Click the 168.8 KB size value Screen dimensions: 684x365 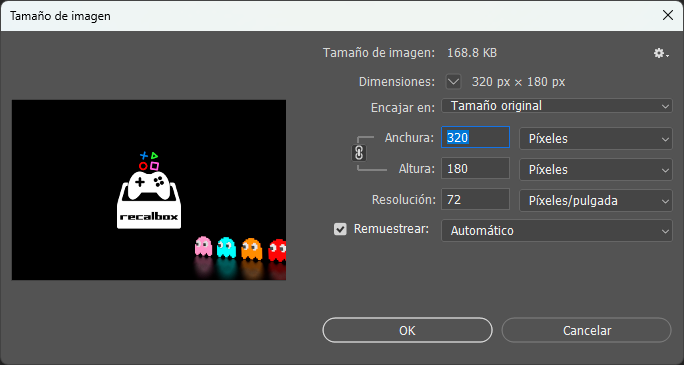(472, 53)
